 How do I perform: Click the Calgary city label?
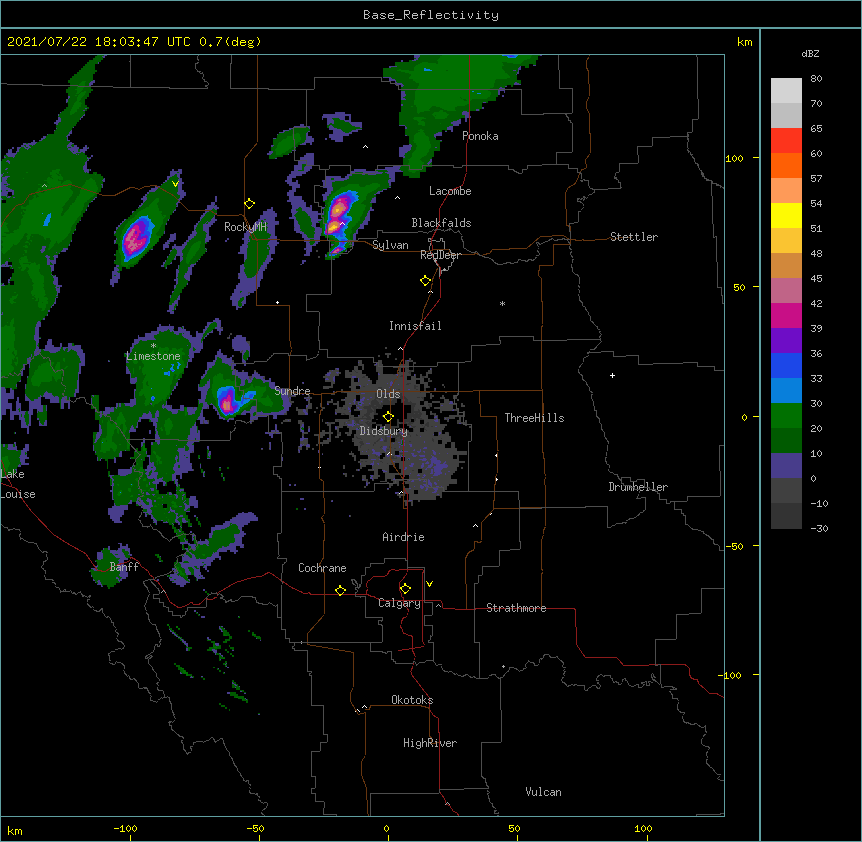[x=399, y=603]
